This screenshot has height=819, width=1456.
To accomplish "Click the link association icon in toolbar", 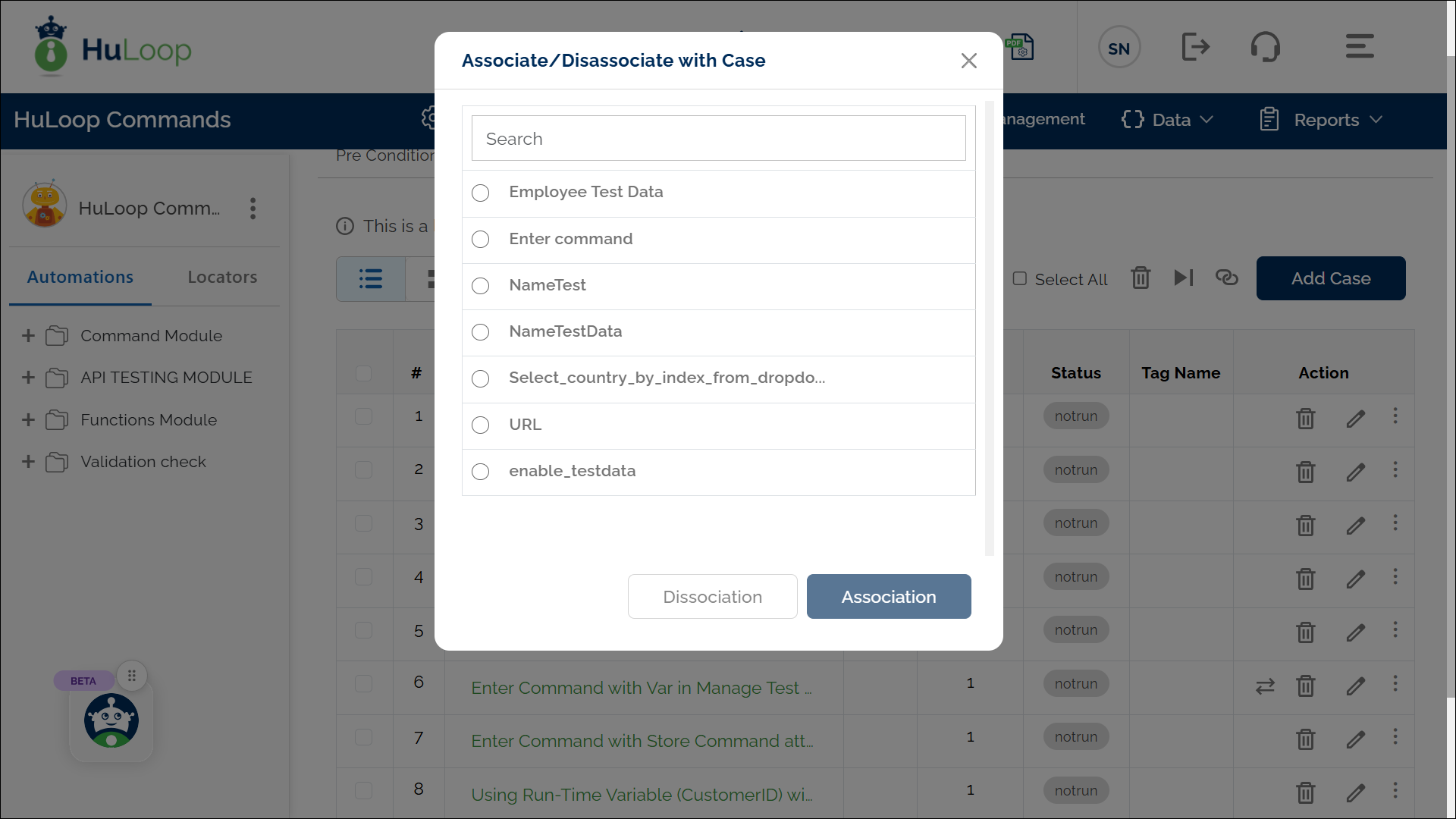I will point(1226,278).
